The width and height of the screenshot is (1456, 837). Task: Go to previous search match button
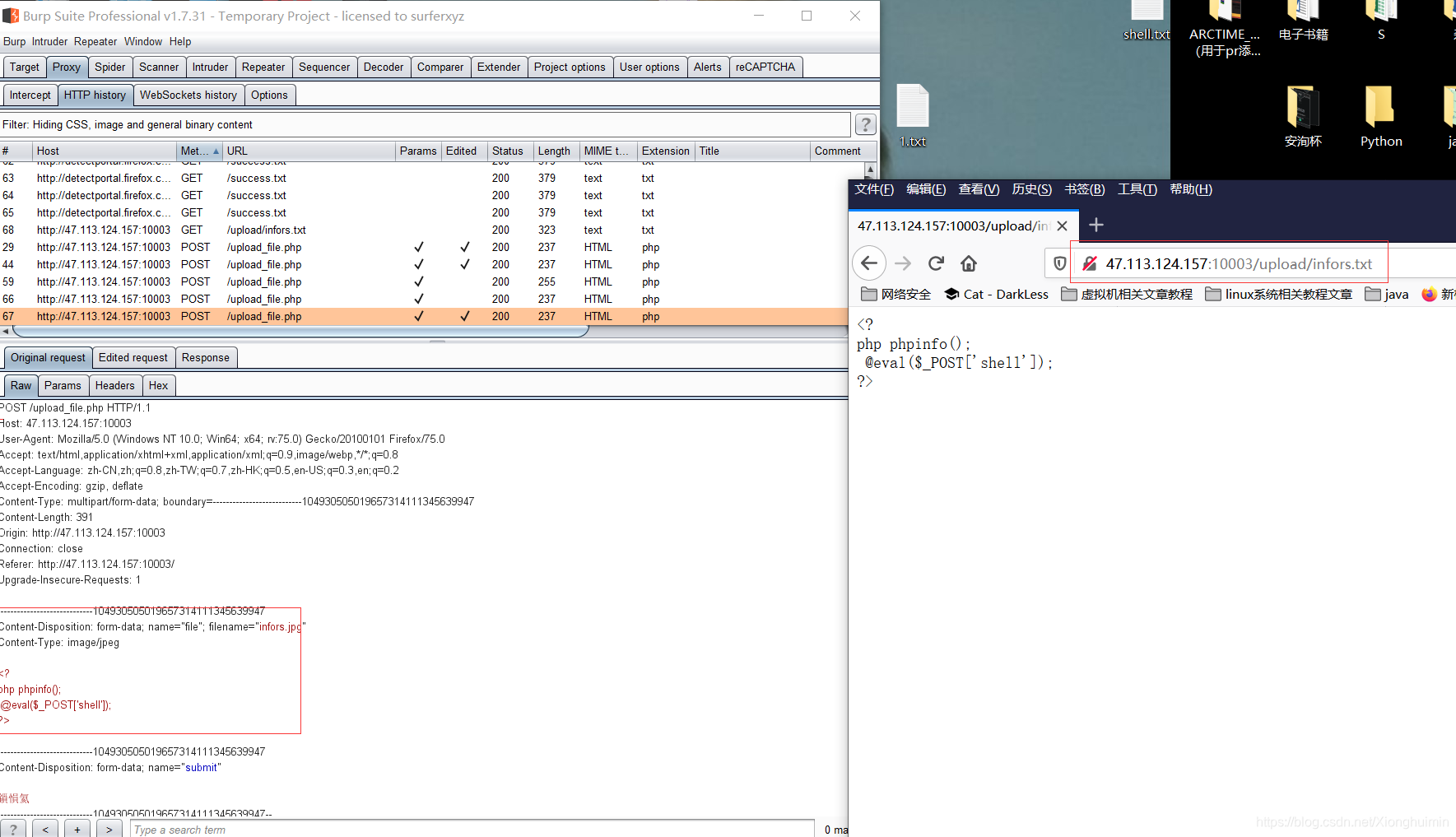coord(45,829)
